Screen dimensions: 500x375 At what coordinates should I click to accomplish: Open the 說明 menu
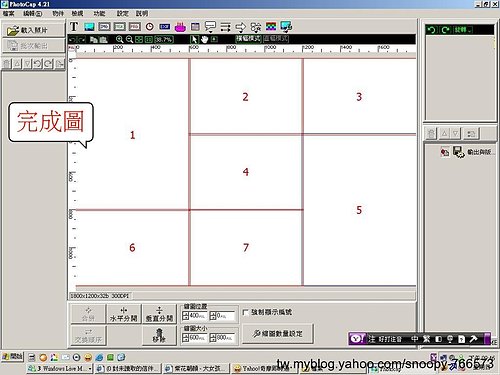click(x=142, y=13)
